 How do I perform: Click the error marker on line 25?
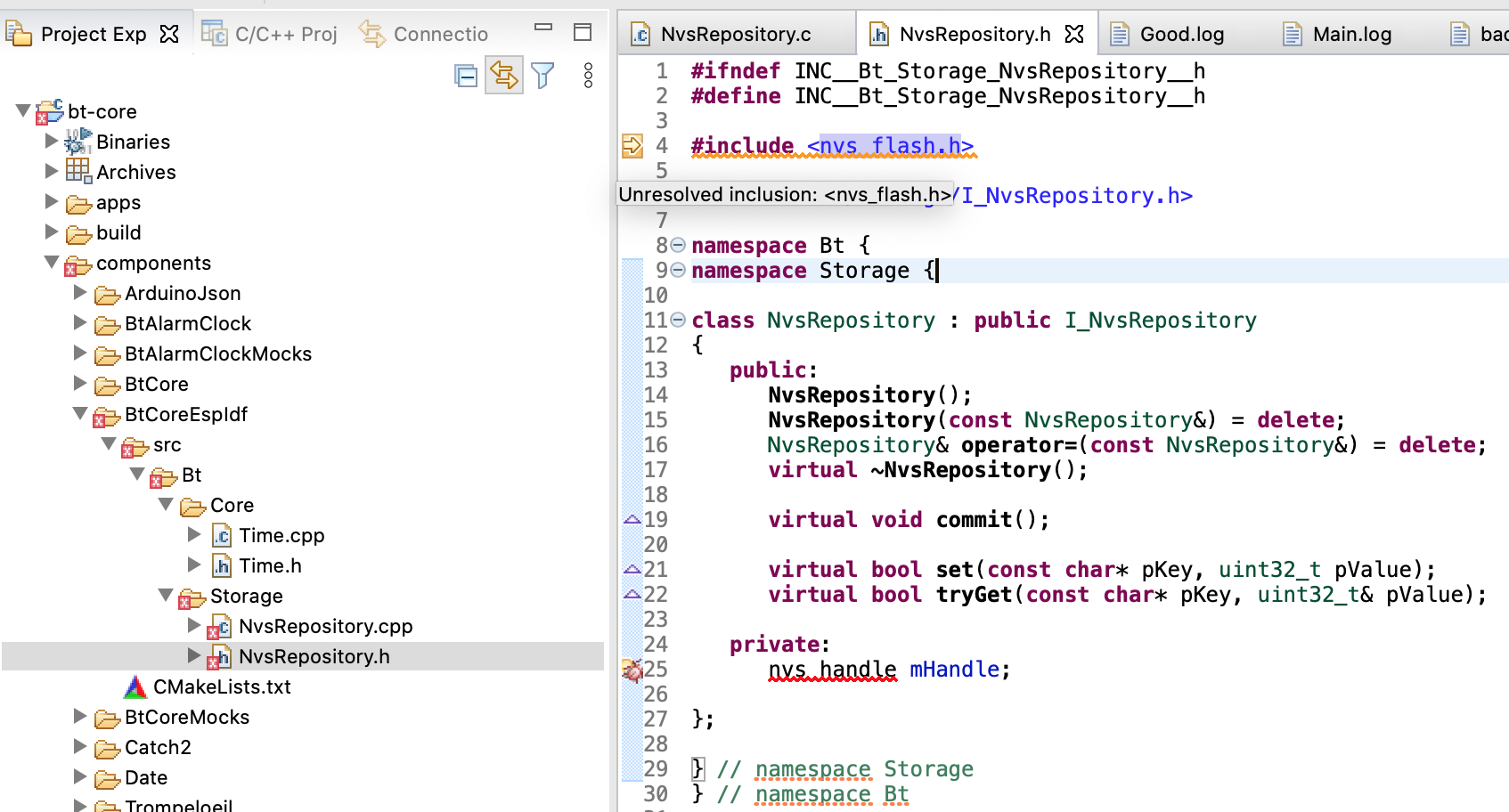pos(632,670)
